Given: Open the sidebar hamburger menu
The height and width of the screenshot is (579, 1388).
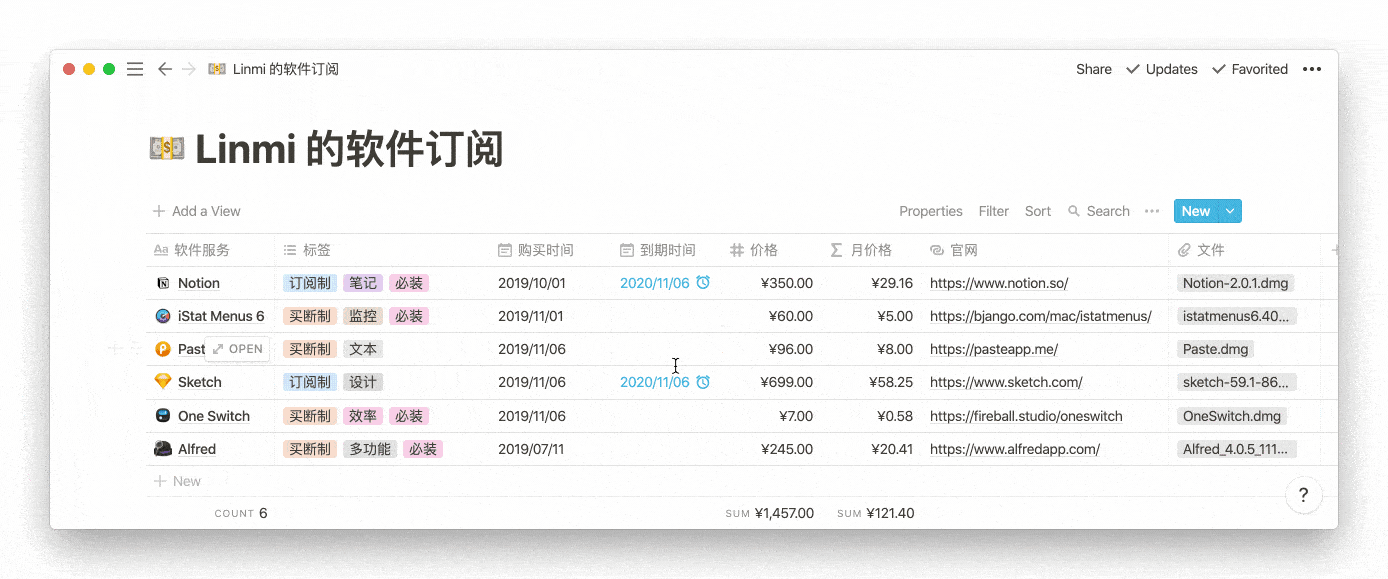Looking at the screenshot, I should tap(135, 69).
